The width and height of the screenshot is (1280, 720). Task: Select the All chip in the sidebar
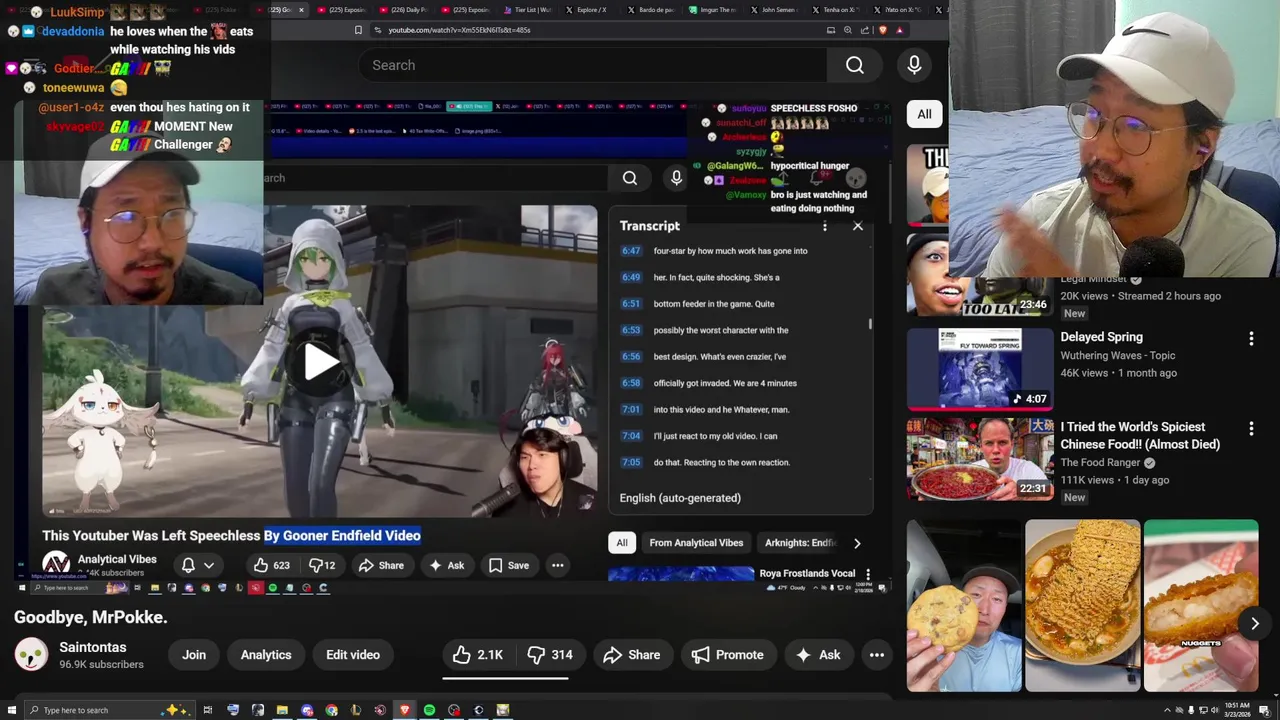[924, 114]
